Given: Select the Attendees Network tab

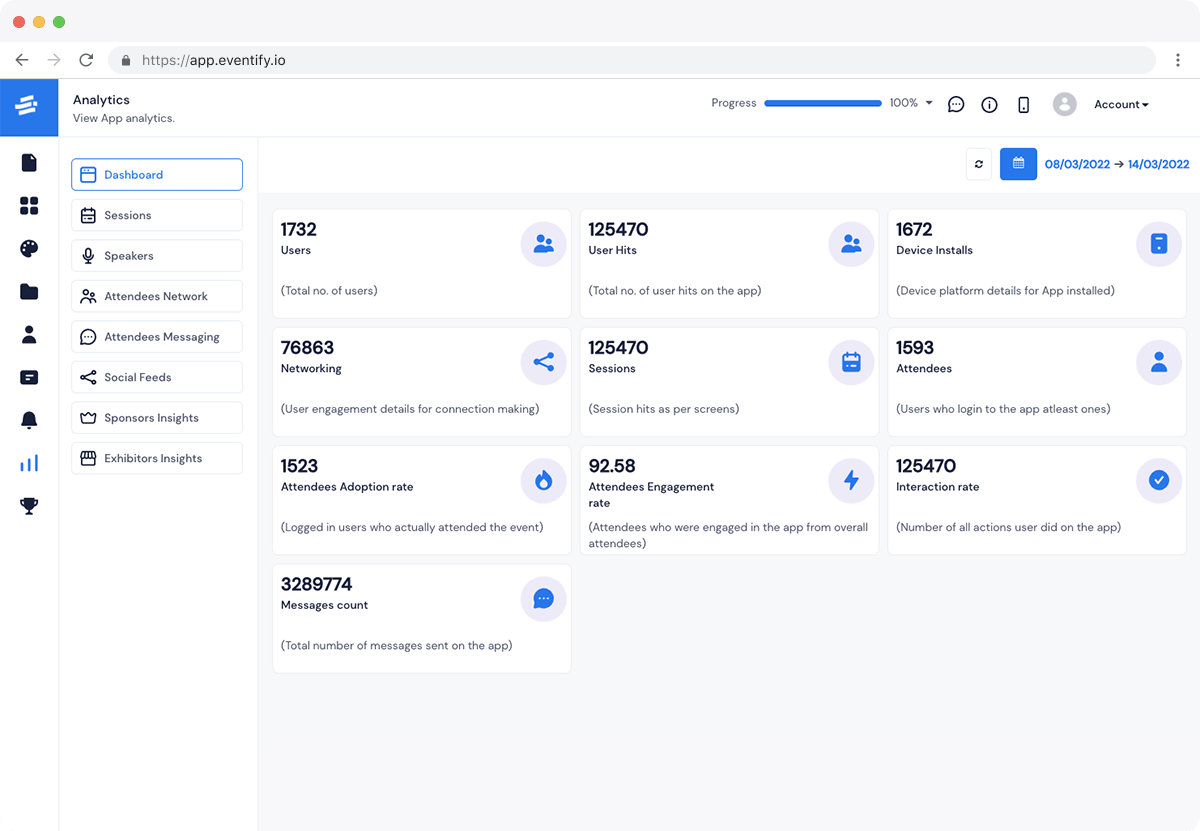Looking at the screenshot, I should [156, 296].
